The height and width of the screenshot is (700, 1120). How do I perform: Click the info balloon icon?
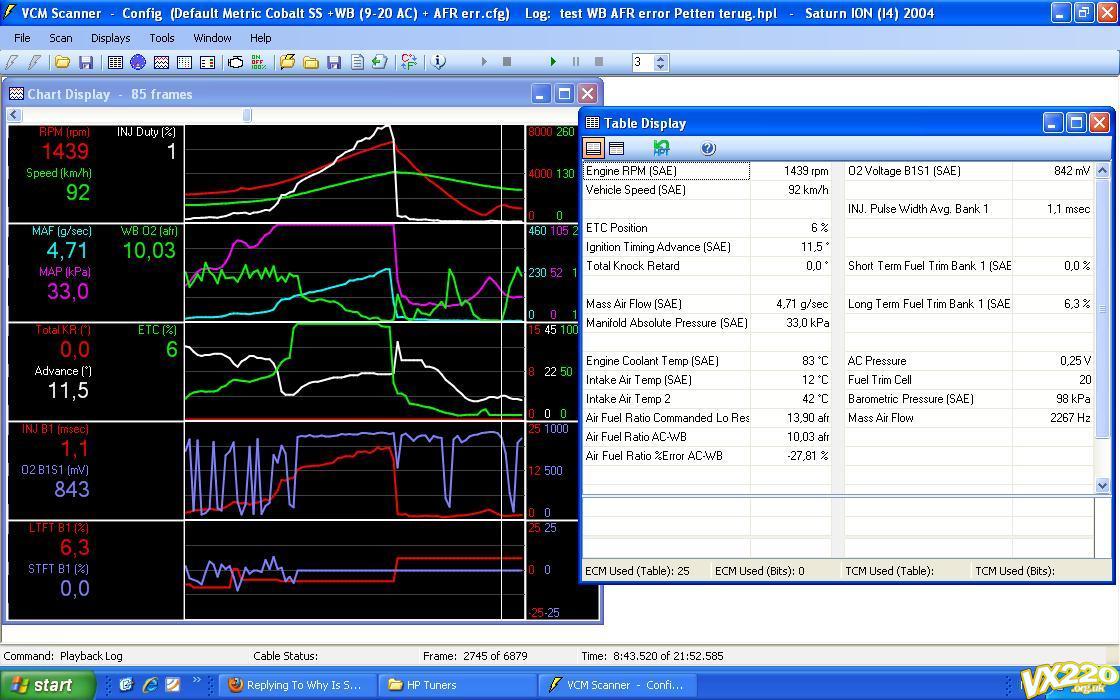439,62
